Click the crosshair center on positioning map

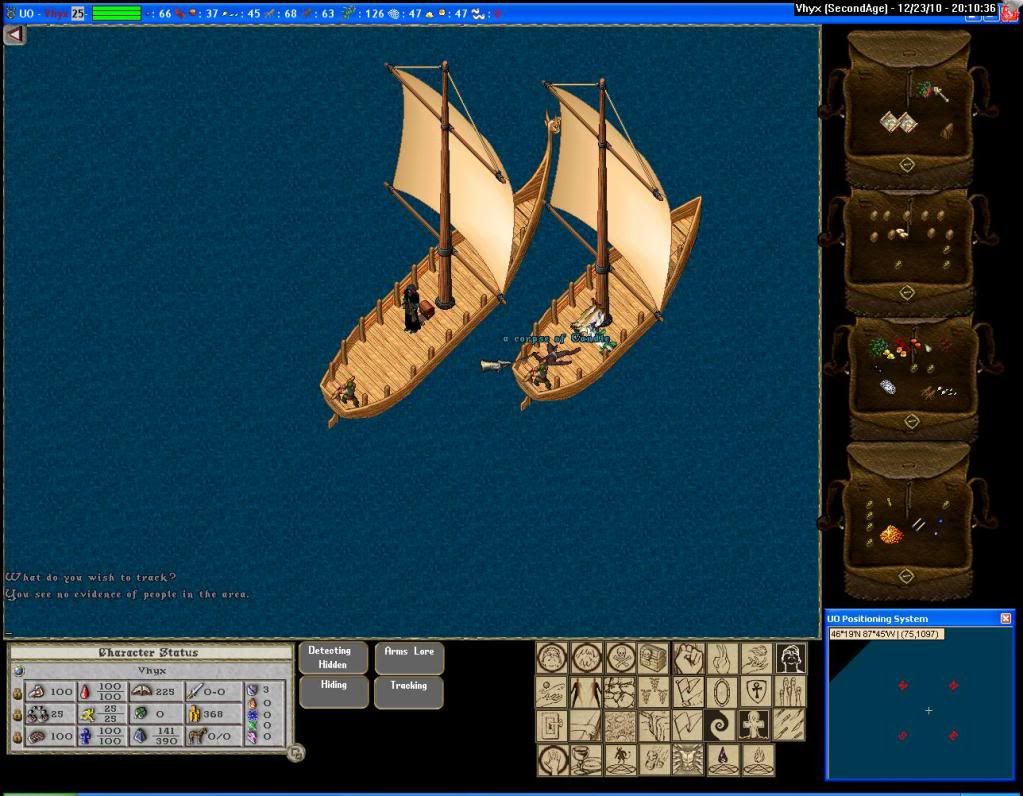tap(928, 711)
